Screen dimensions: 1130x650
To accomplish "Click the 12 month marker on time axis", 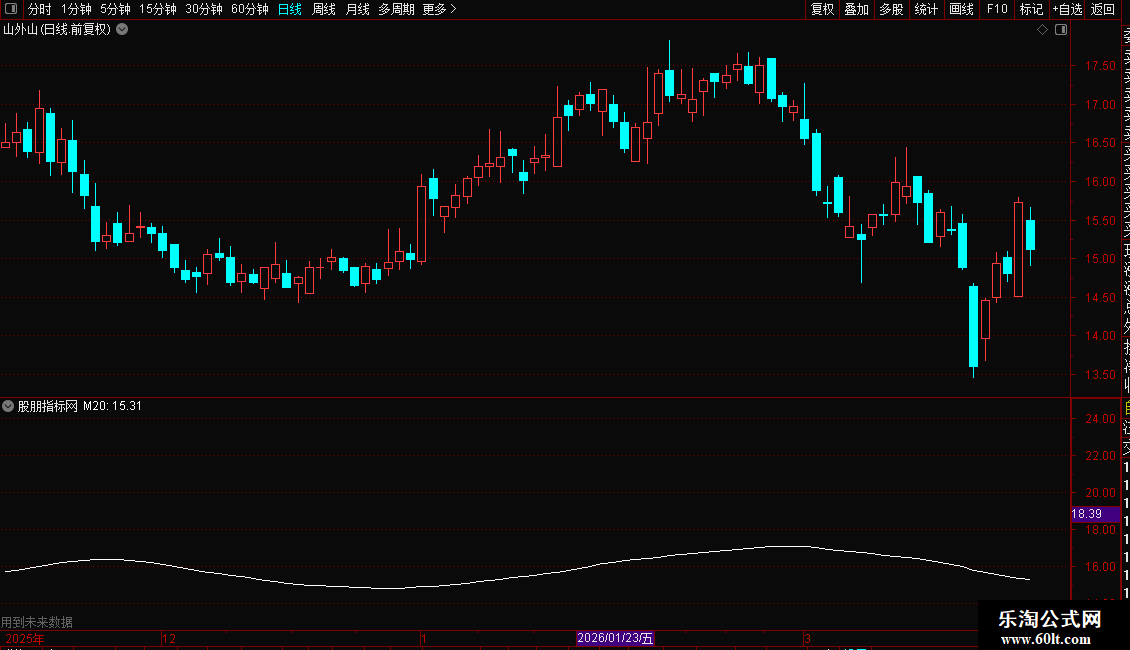I will coord(169,638).
